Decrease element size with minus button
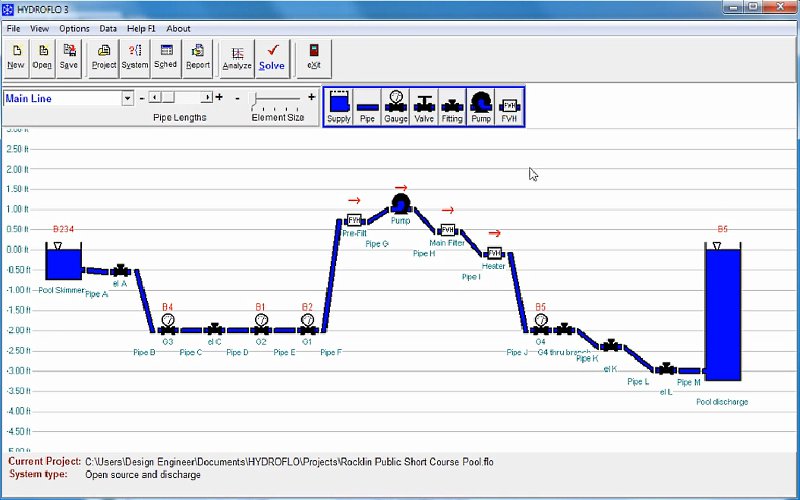 pos(237,97)
